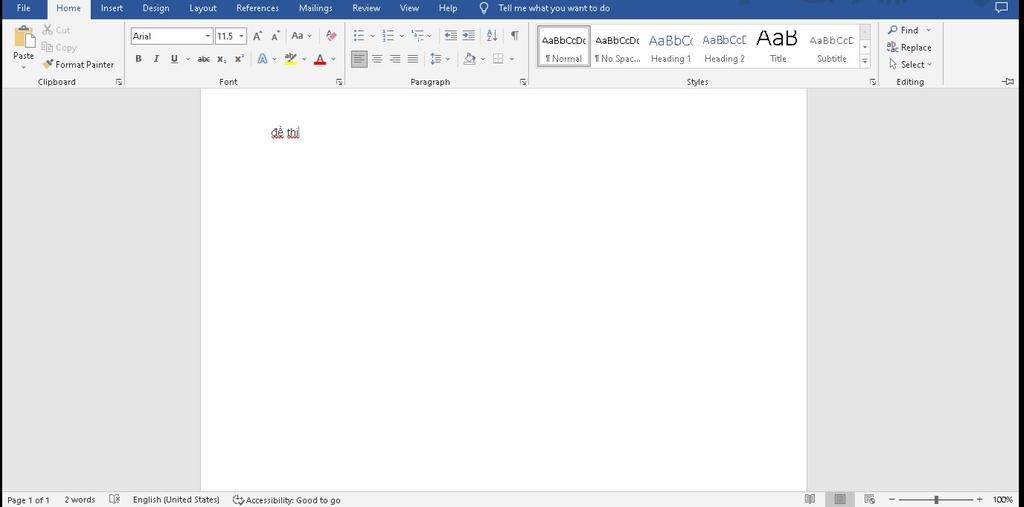Apply the Heading 1 style

[671, 46]
